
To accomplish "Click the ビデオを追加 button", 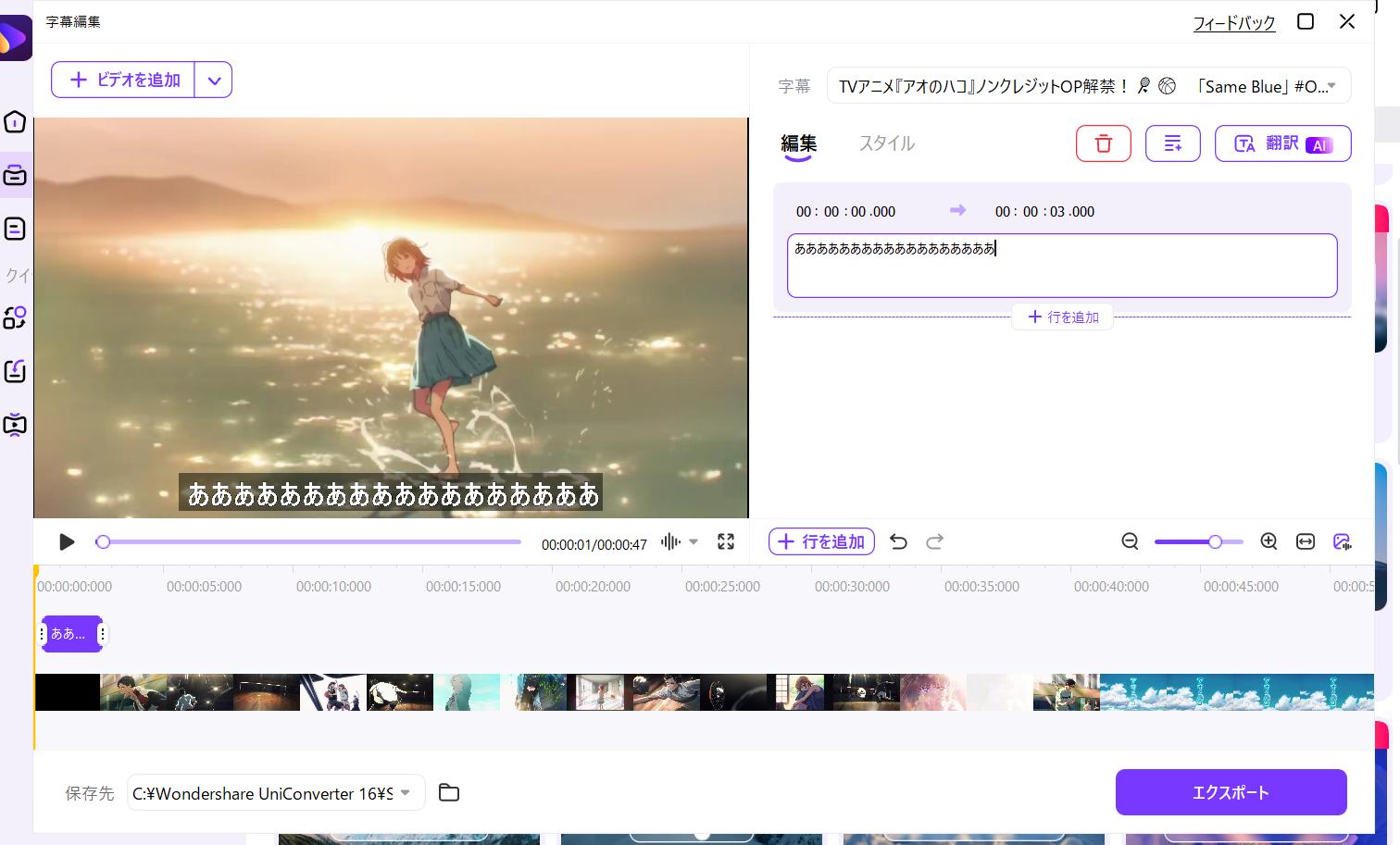I will [123, 80].
